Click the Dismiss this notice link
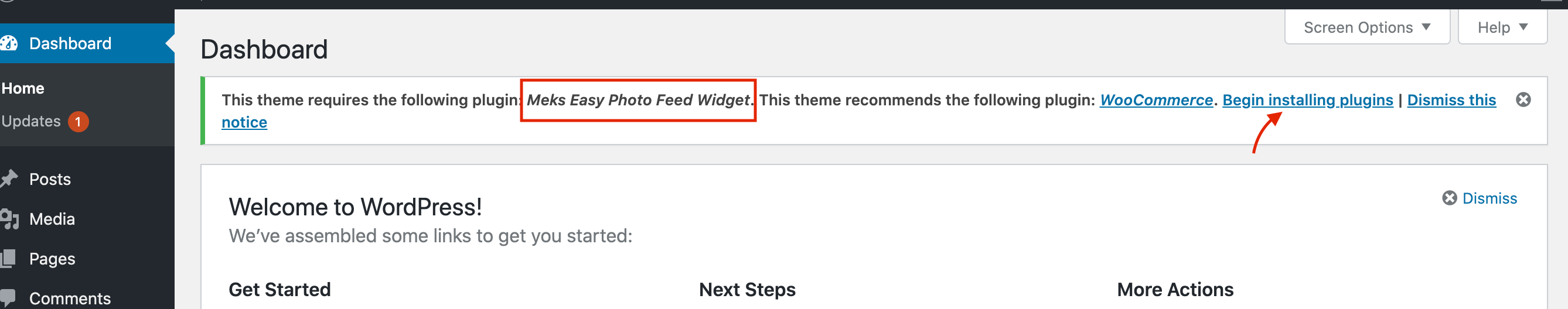Image resolution: width=1568 pixels, height=309 pixels. click(x=1451, y=99)
